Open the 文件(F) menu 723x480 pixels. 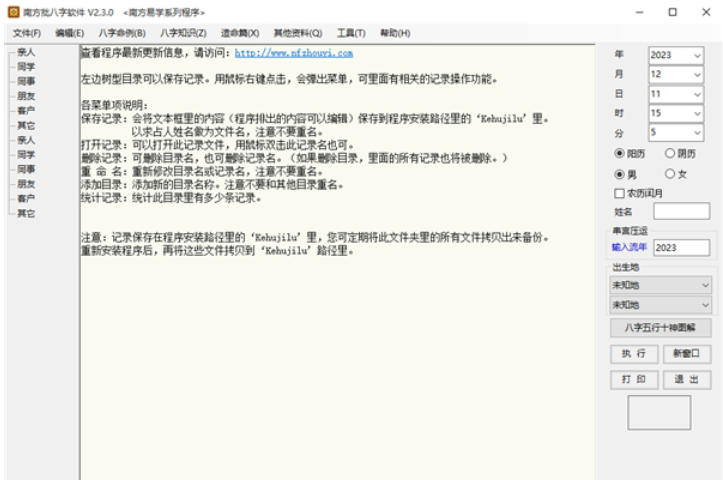pyautogui.click(x=27, y=33)
